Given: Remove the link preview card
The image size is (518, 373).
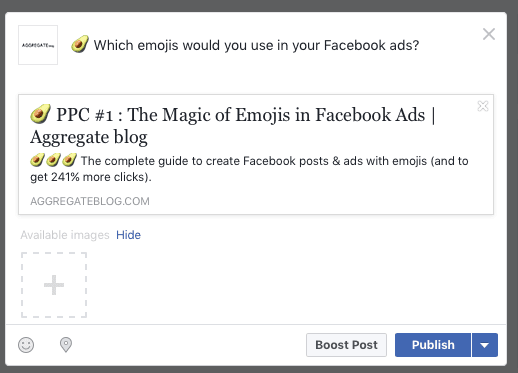Looking at the screenshot, I should 483,106.
